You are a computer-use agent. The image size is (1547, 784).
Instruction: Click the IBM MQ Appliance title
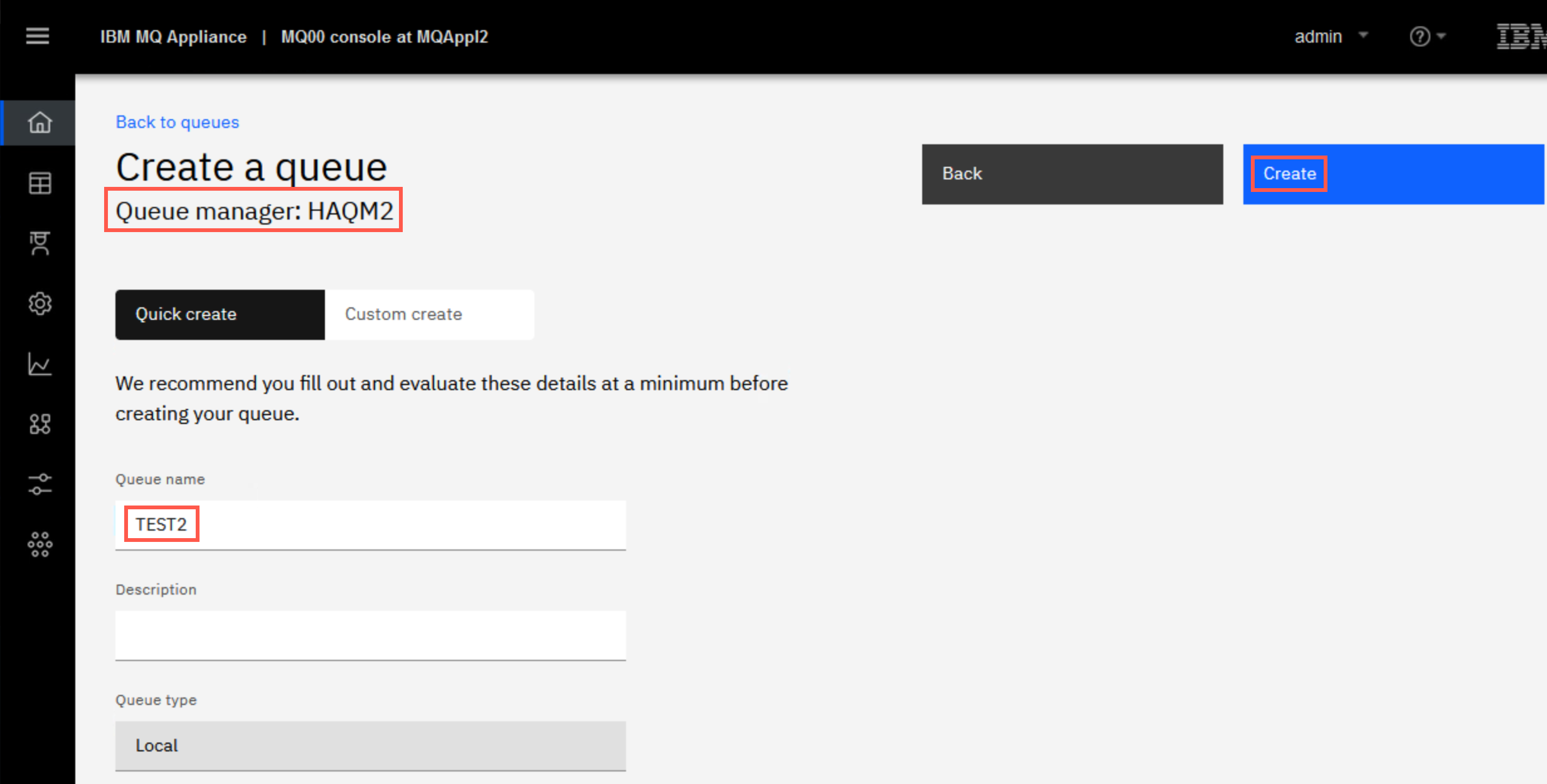(173, 37)
